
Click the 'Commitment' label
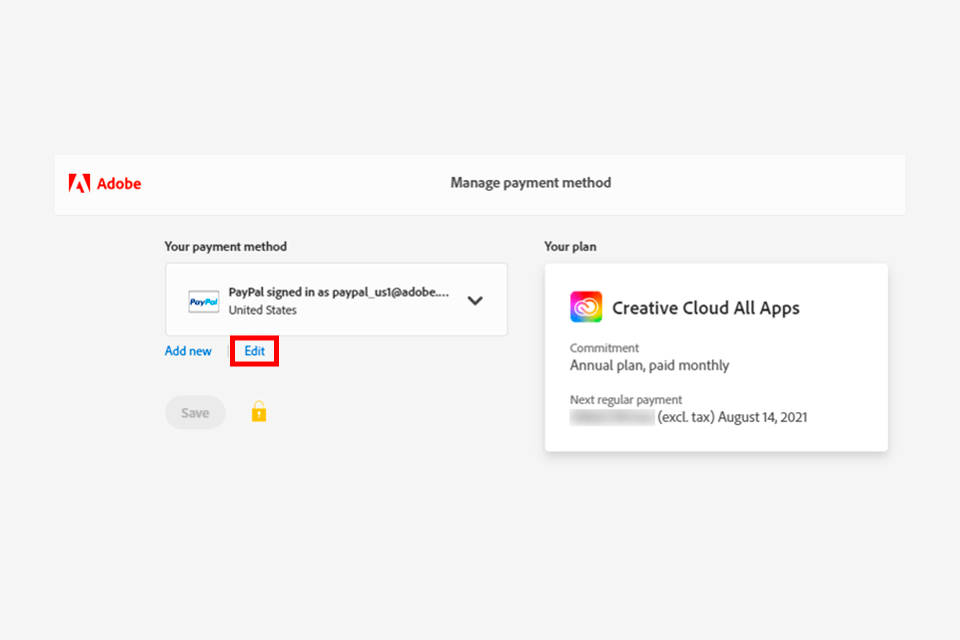click(x=604, y=348)
